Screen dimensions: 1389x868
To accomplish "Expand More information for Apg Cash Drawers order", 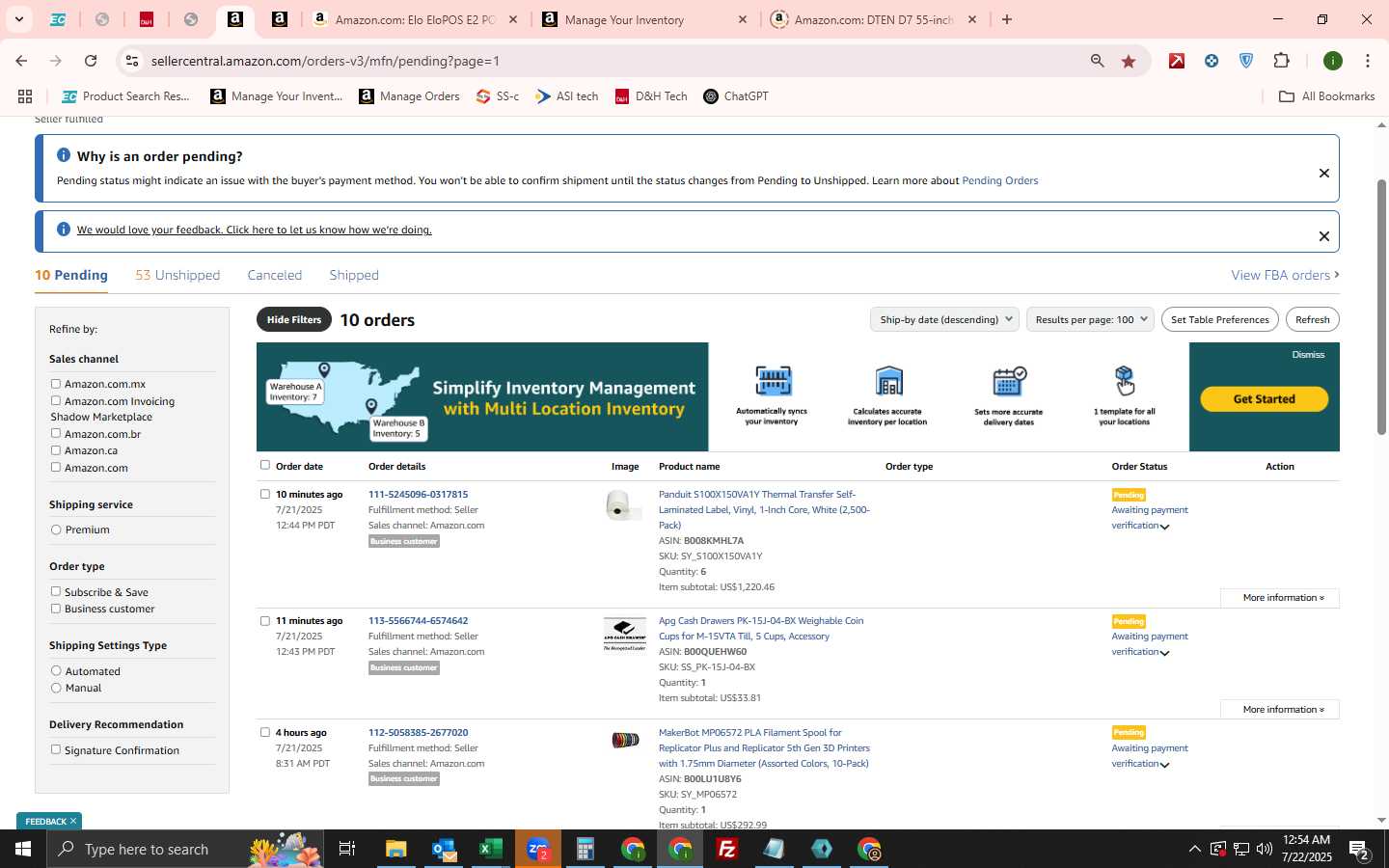I will pos(1280,710).
